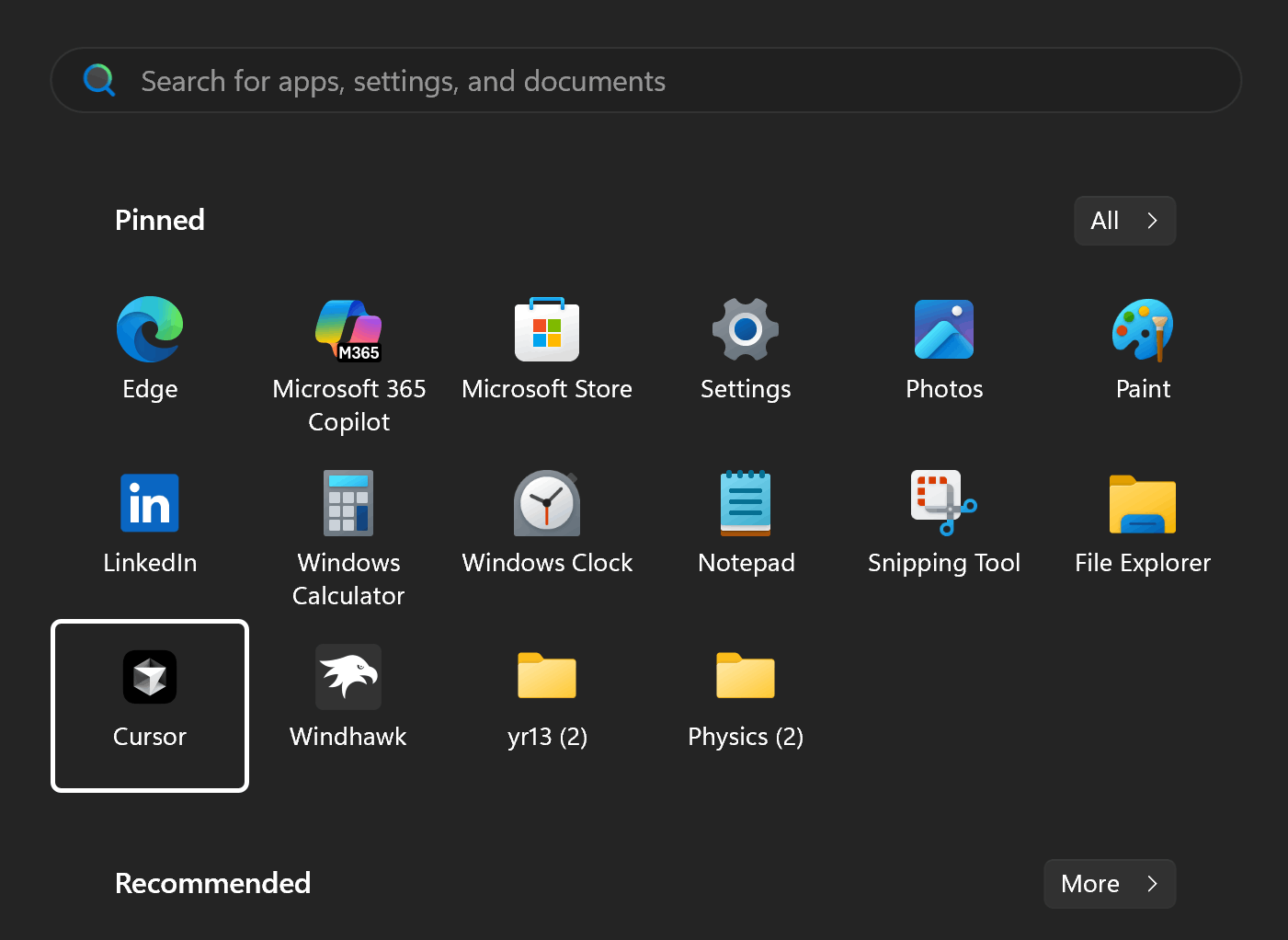The height and width of the screenshot is (940, 1288).
Task: Launch the Photos app
Action: point(944,329)
